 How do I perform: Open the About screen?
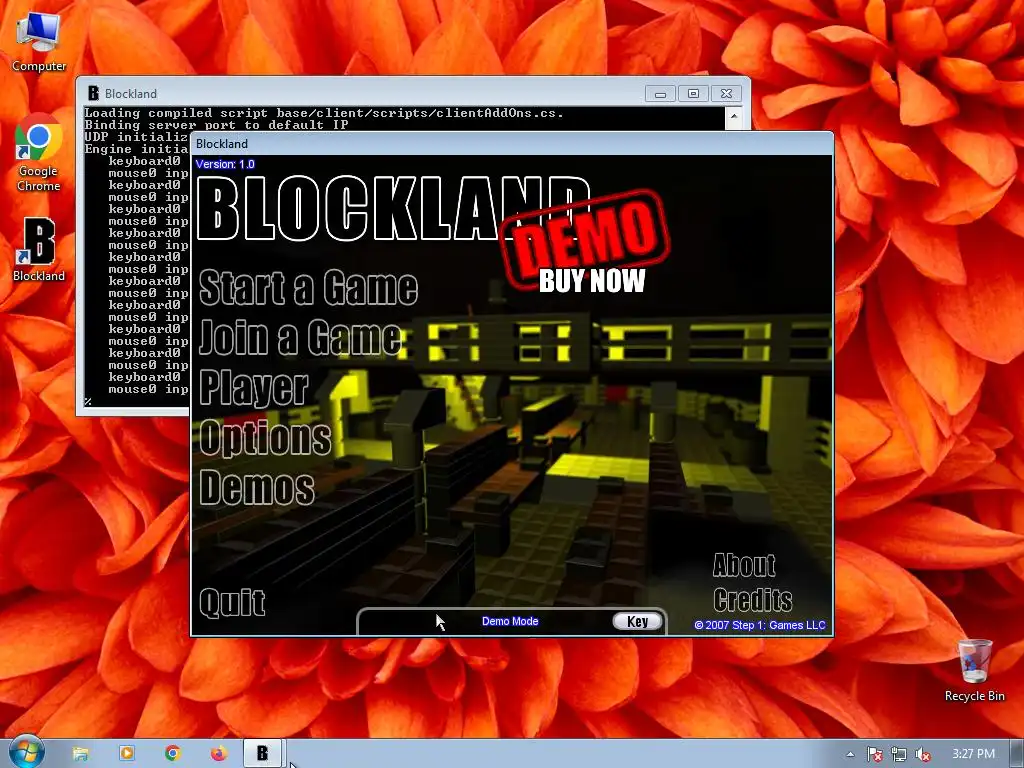point(744,565)
